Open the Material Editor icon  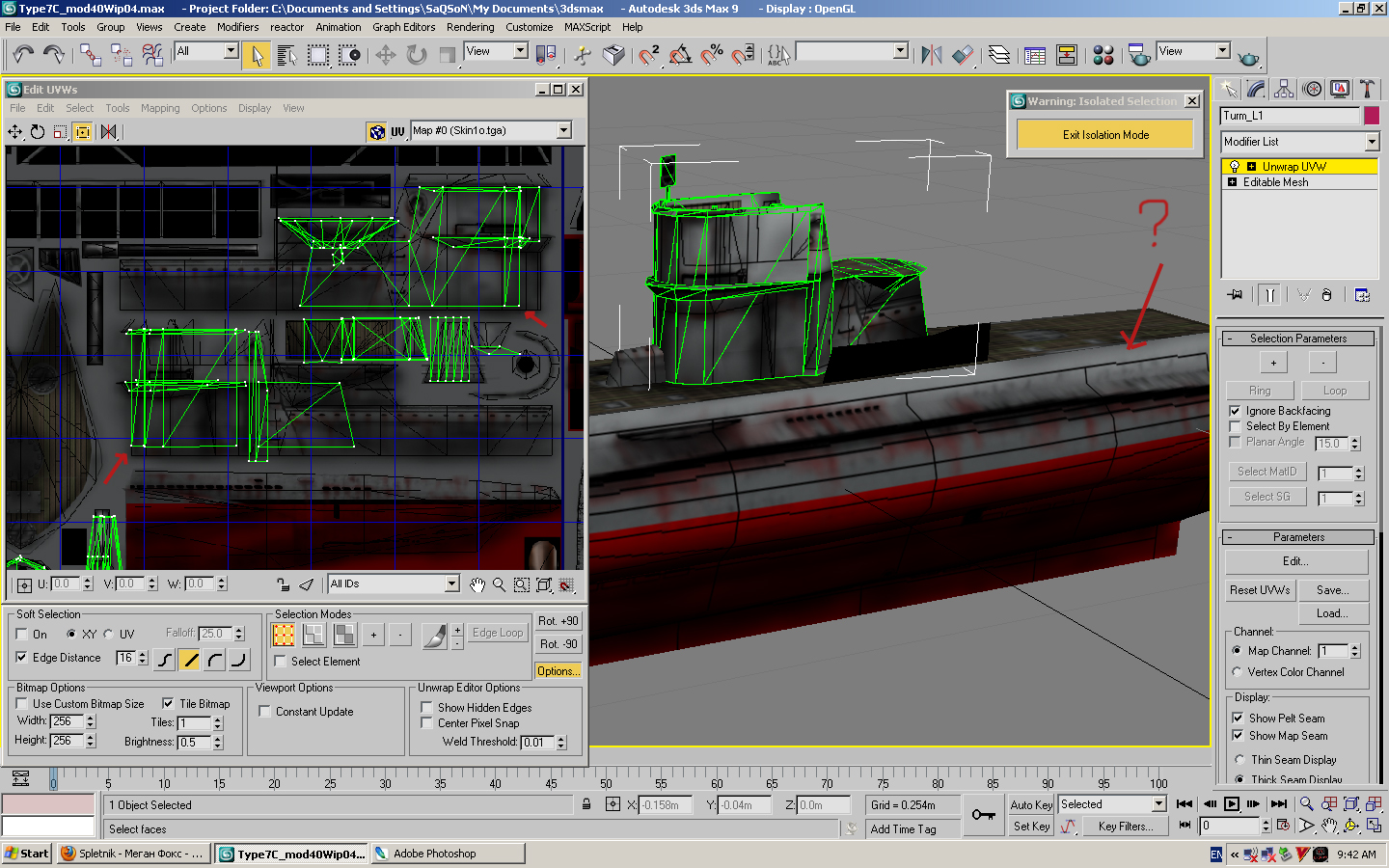tap(1103, 55)
